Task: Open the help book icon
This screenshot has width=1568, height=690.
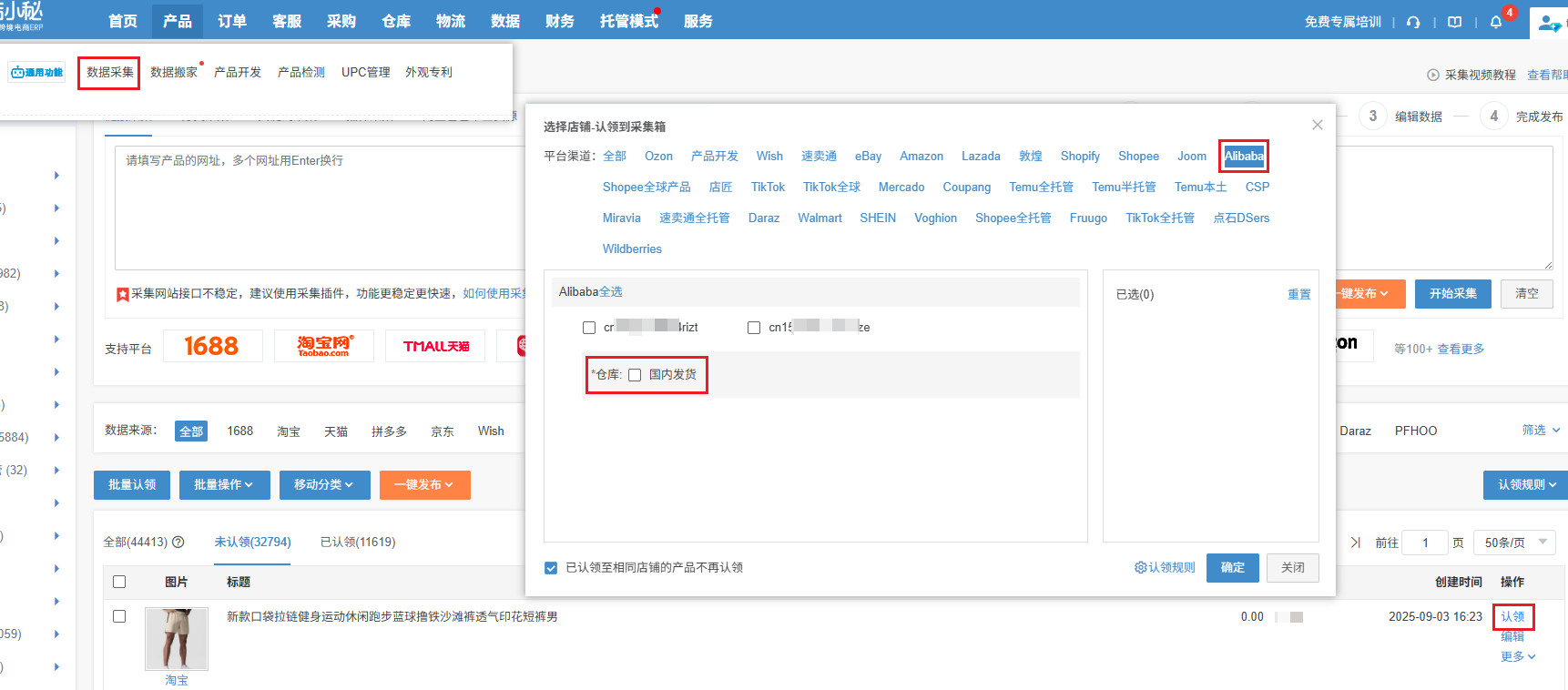Action: pos(1455,22)
